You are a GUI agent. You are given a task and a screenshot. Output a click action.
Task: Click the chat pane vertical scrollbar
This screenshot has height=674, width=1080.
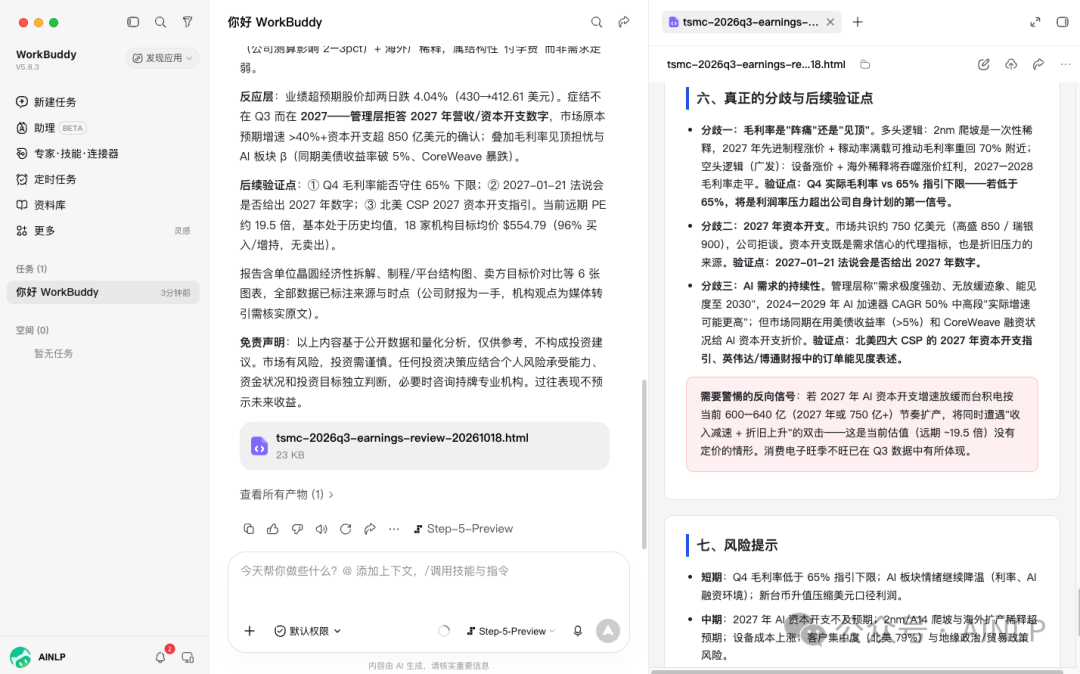click(644, 463)
